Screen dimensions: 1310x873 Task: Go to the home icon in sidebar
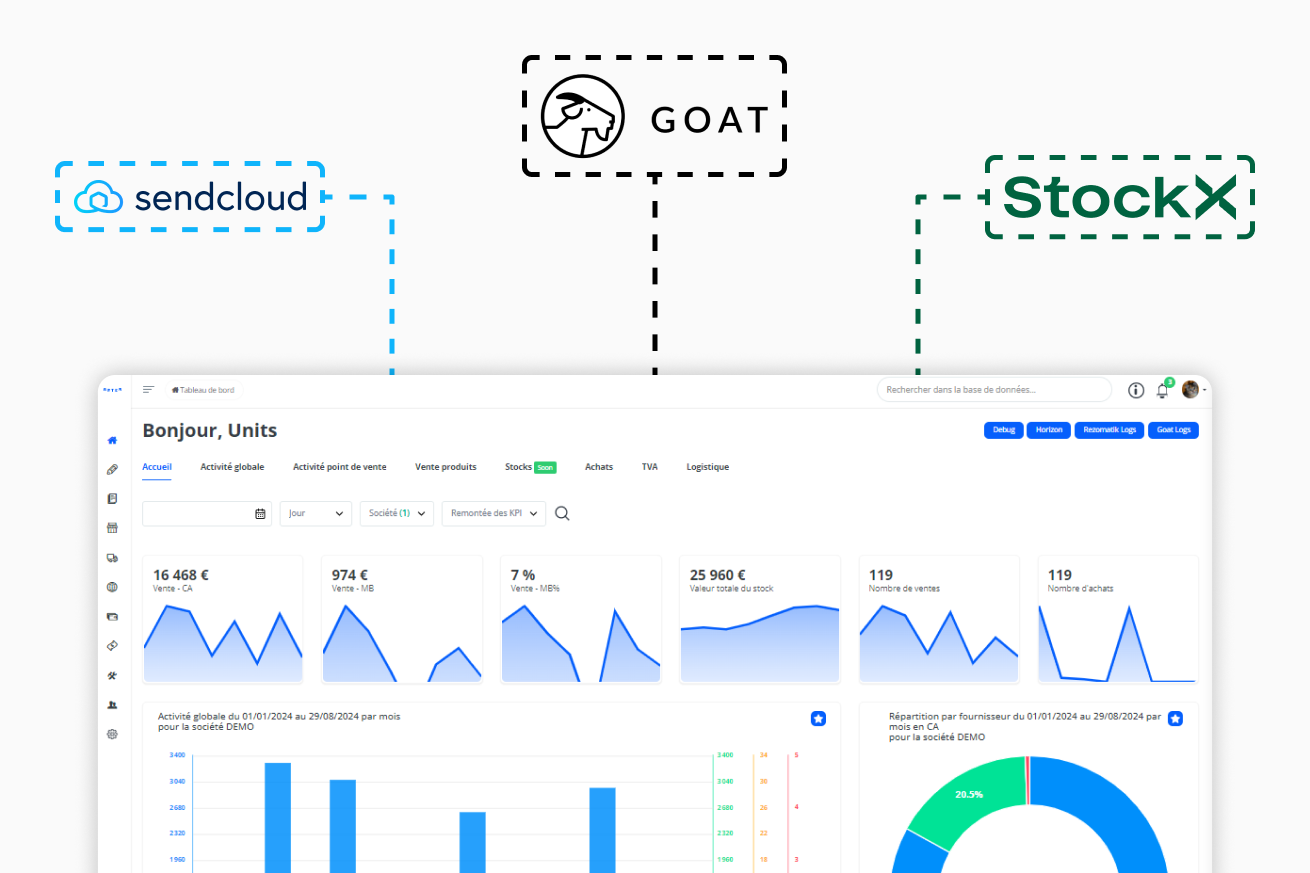click(112, 440)
